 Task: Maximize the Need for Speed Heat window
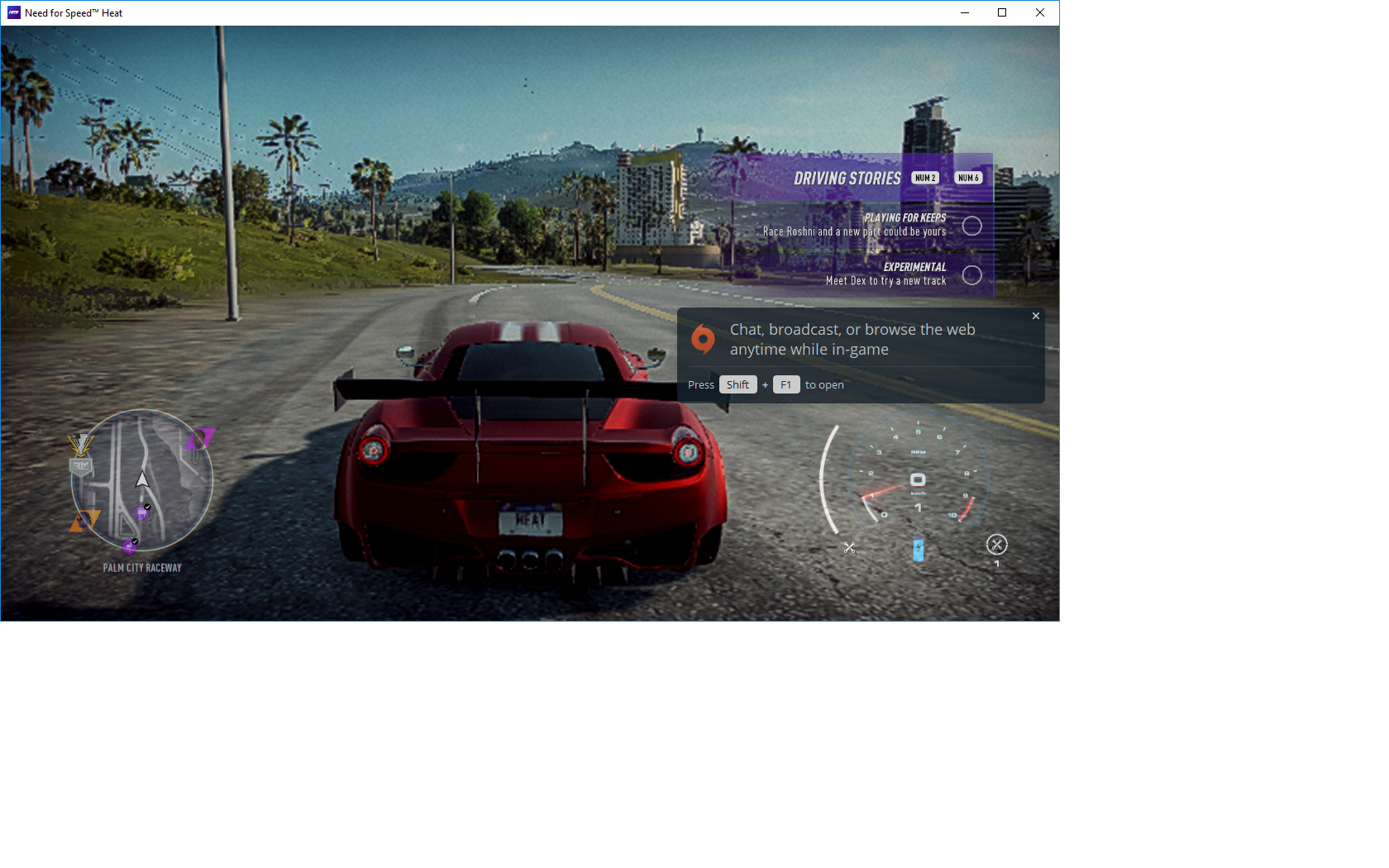[x=1002, y=12]
